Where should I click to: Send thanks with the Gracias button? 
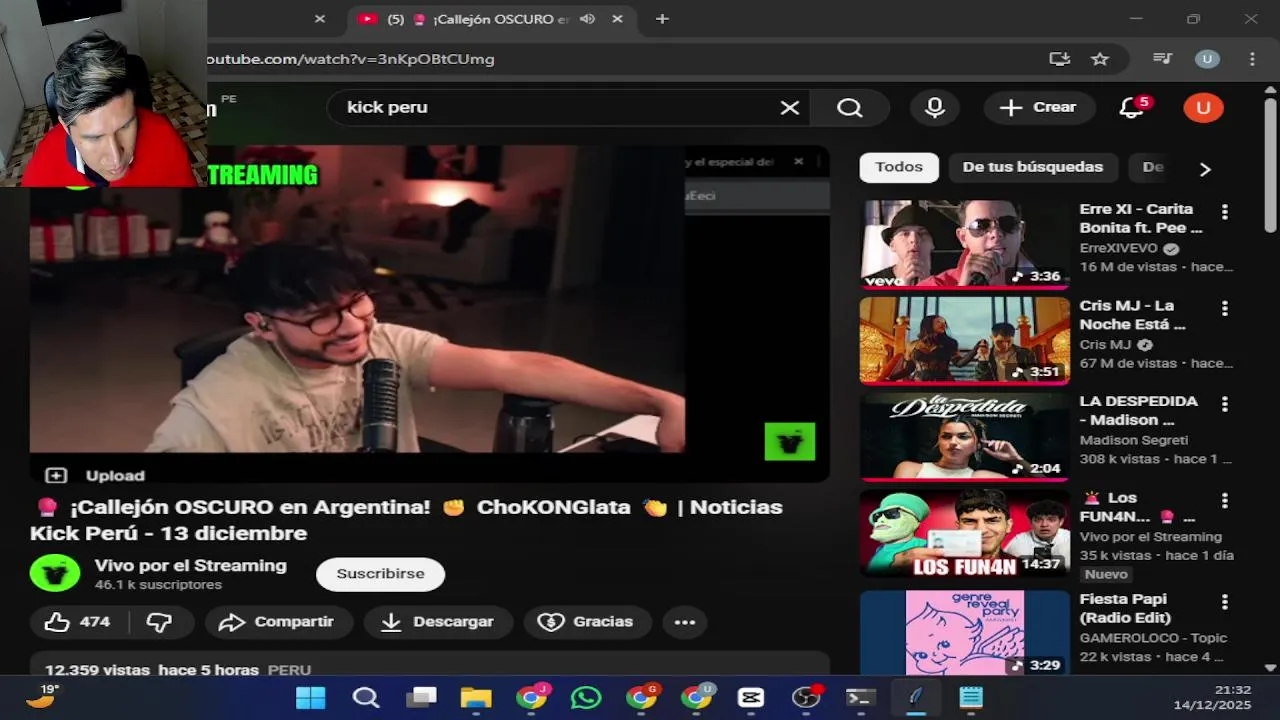(588, 622)
